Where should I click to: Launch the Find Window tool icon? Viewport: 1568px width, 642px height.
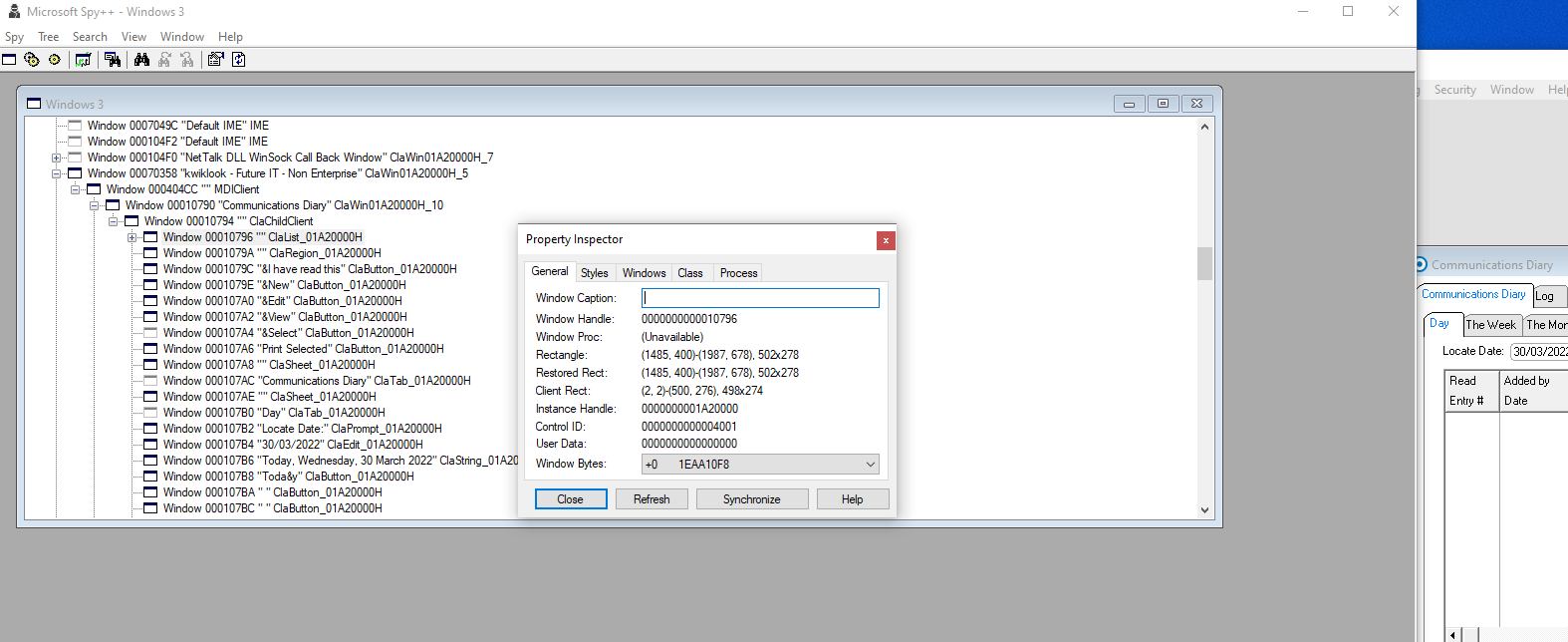point(113,60)
